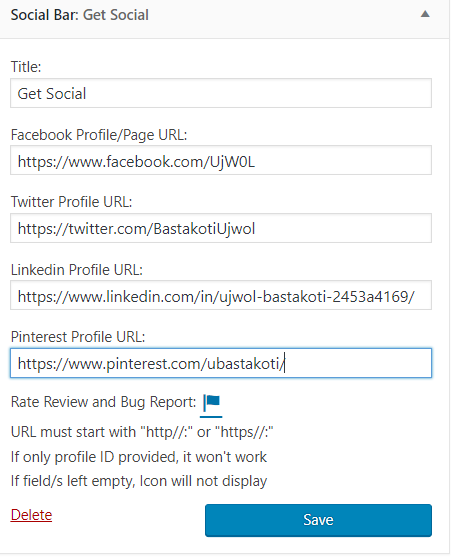Click the Title: label

coord(26,67)
